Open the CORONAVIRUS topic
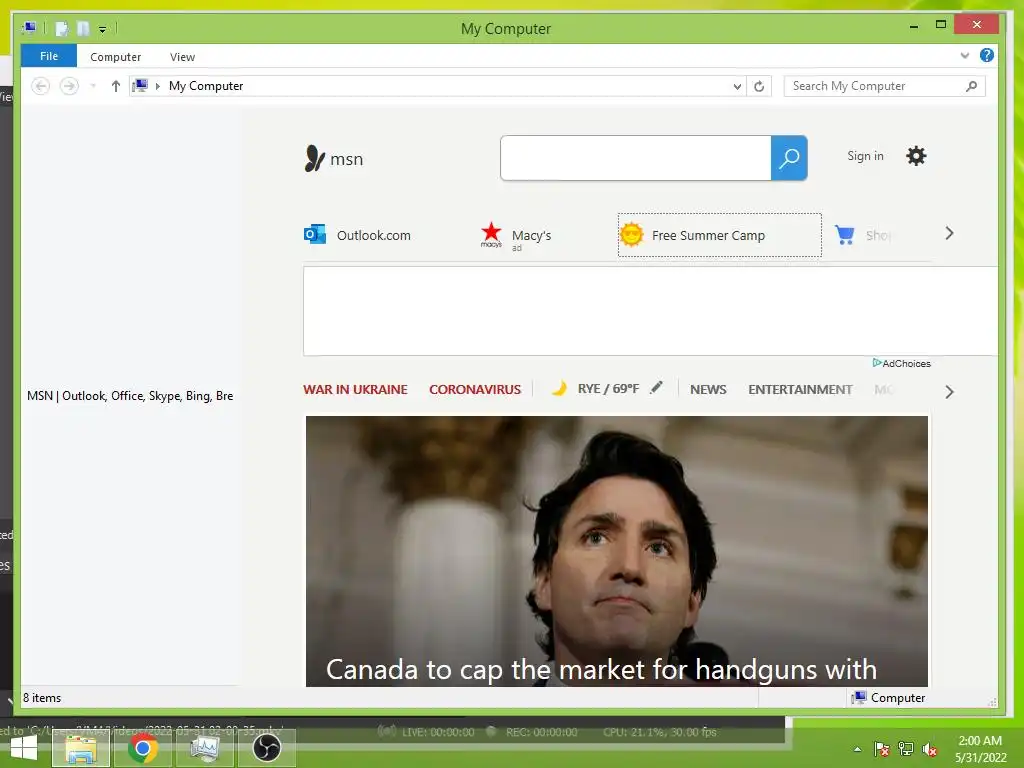Screen dimensions: 1024x768 click(x=475, y=389)
